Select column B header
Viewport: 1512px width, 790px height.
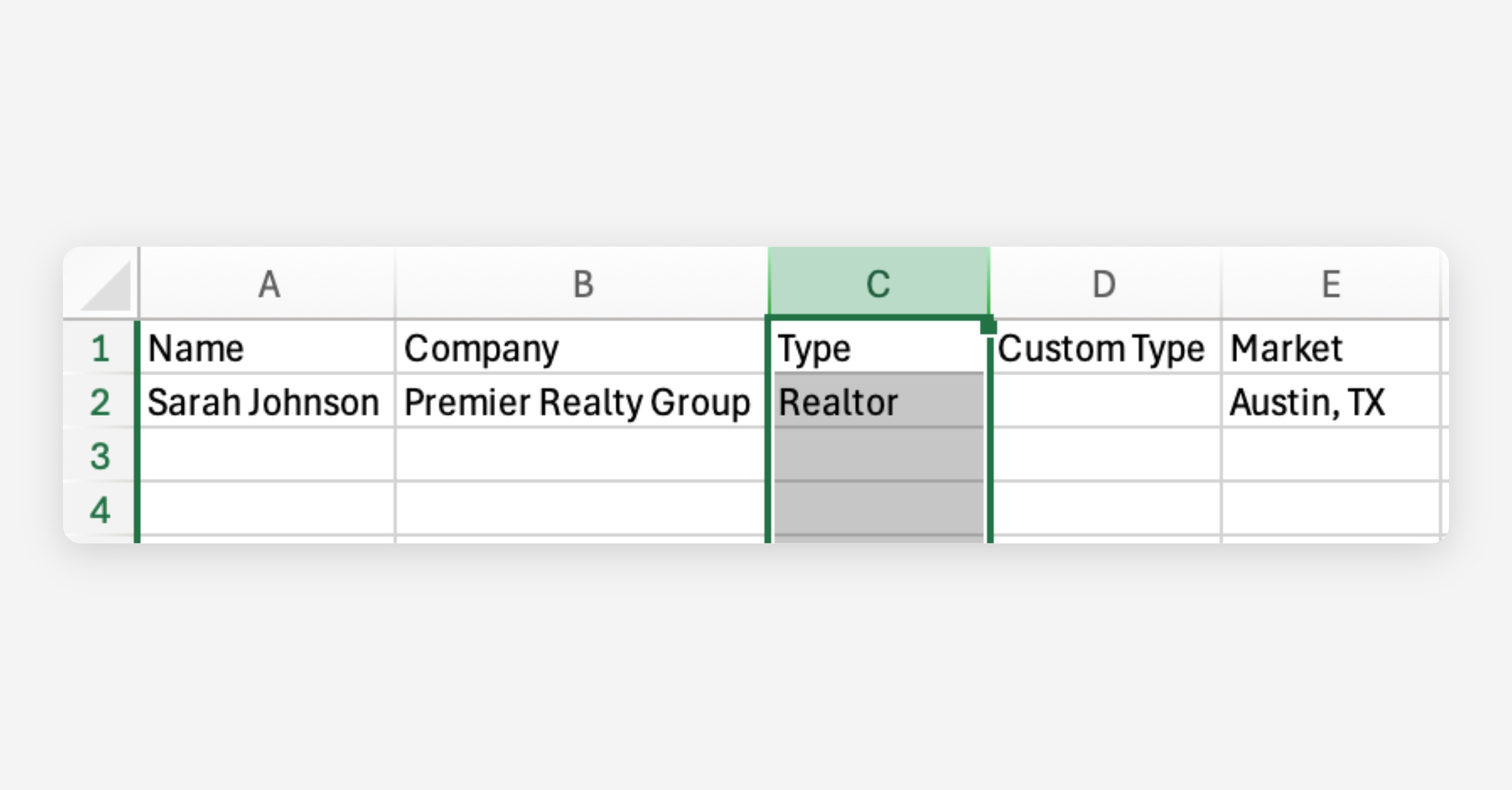[x=582, y=283]
